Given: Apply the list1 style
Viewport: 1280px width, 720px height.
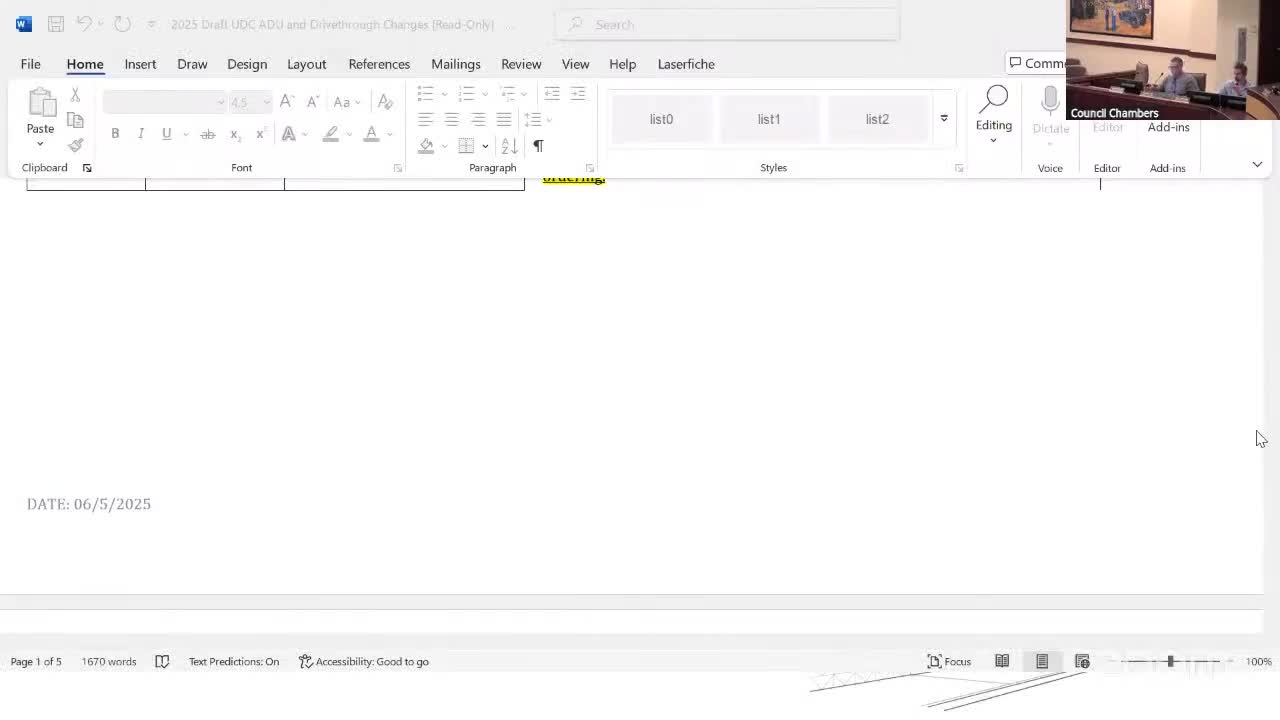Looking at the screenshot, I should pos(768,119).
